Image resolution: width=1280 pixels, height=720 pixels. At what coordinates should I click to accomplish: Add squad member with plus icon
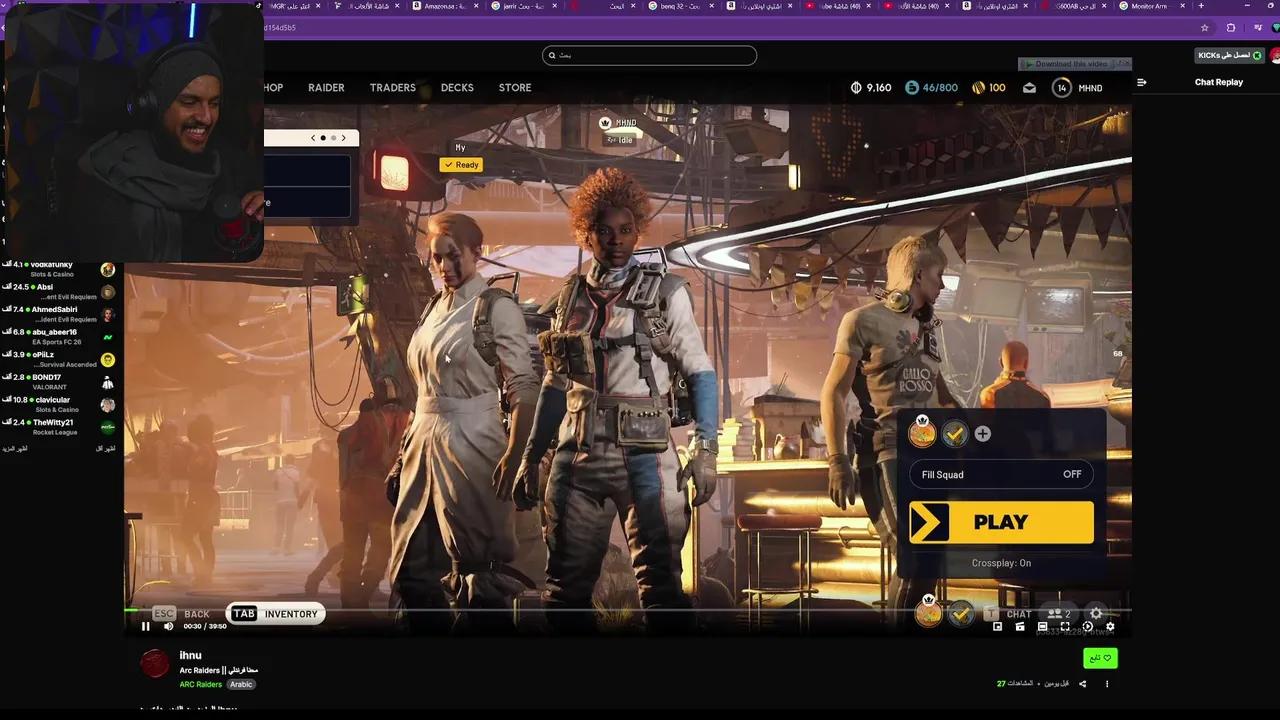tap(983, 434)
